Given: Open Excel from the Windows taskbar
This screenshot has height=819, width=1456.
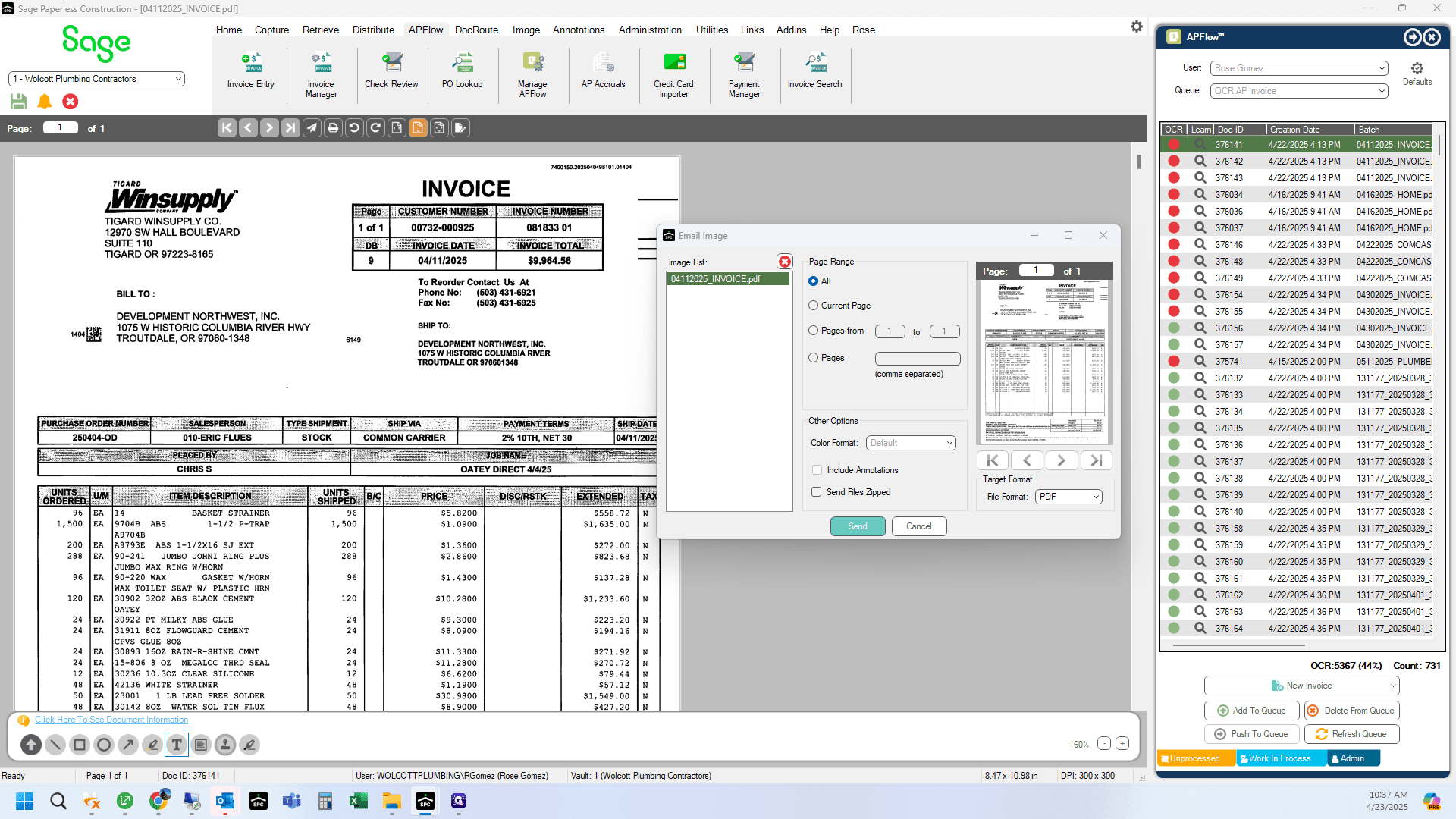Looking at the screenshot, I should [x=359, y=801].
